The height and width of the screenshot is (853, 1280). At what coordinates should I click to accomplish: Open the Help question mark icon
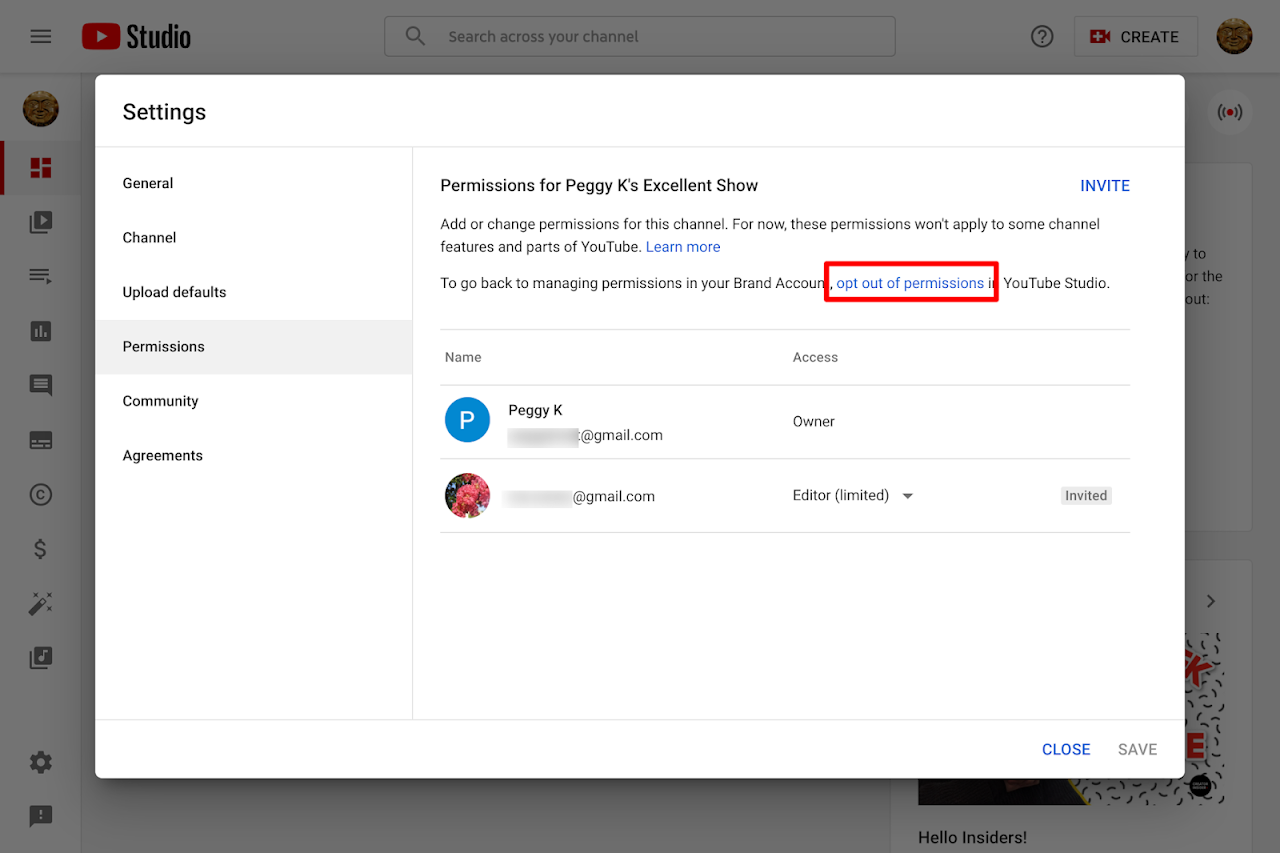point(1042,37)
